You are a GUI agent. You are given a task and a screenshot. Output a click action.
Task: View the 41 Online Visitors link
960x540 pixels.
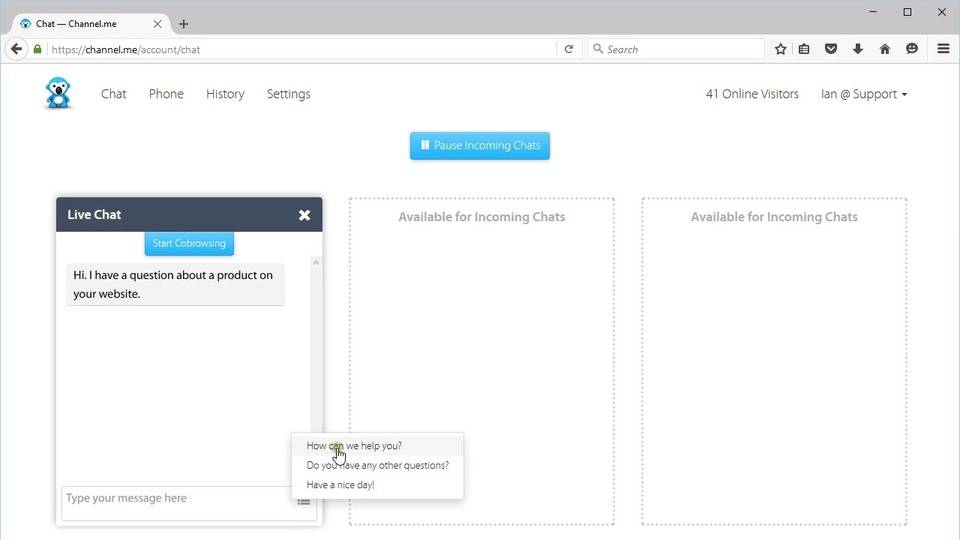click(x=752, y=94)
